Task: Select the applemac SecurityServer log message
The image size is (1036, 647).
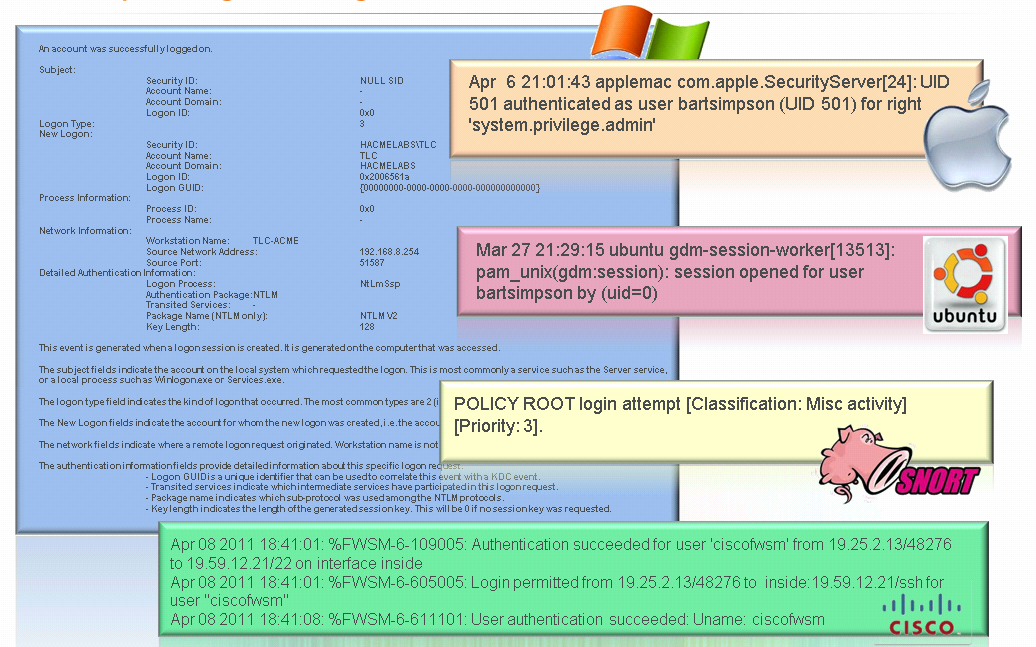Action: click(x=709, y=104)
